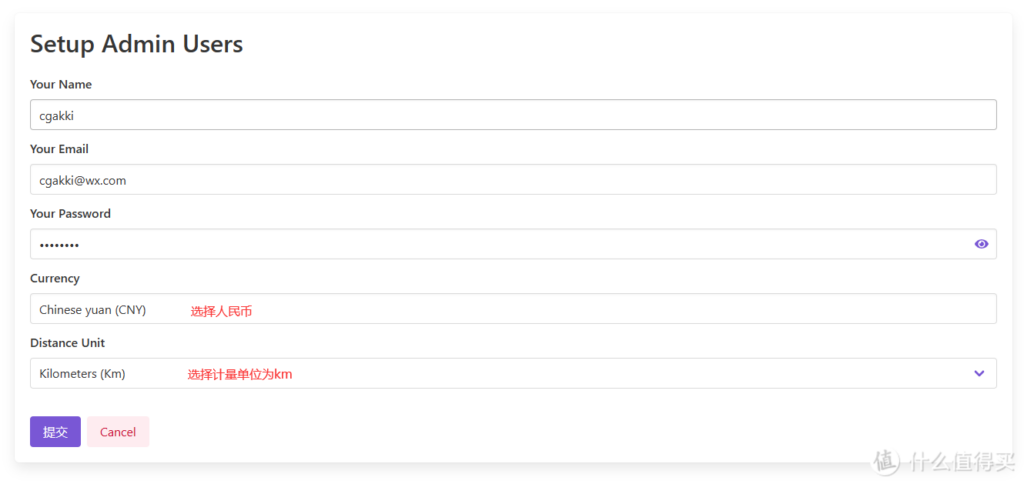Click the "Your Name" field label
The width and height of the screenshot is (1024, 484).
tap(61, 85)
